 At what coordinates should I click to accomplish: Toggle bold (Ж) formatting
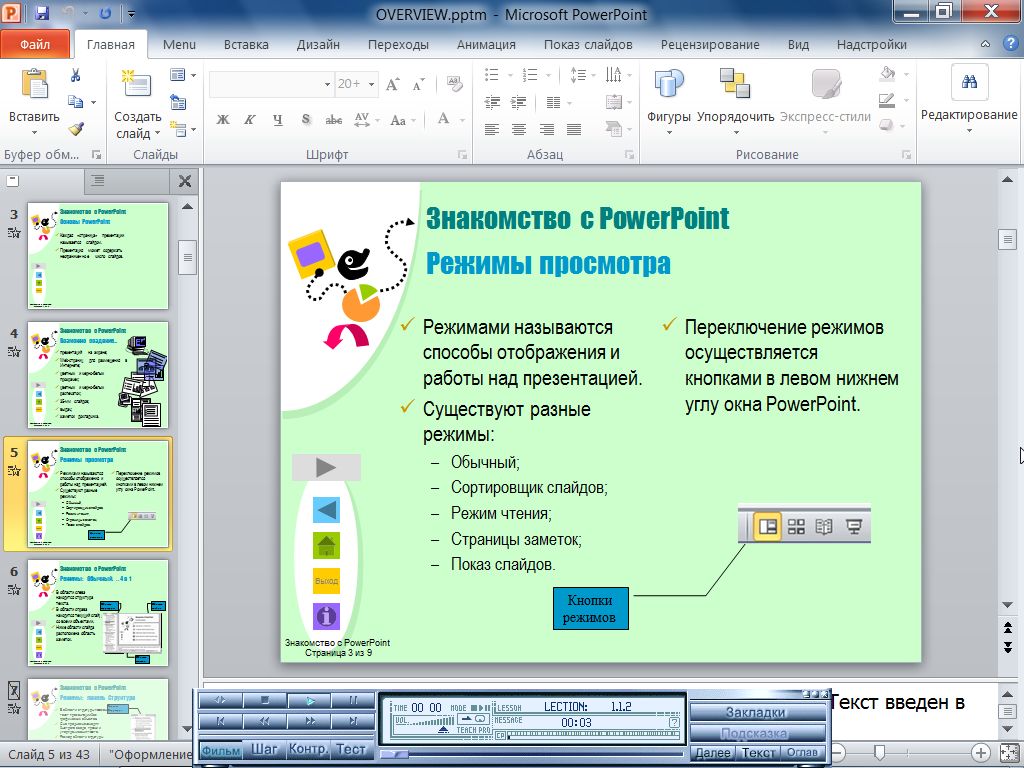tap(223, 120)
